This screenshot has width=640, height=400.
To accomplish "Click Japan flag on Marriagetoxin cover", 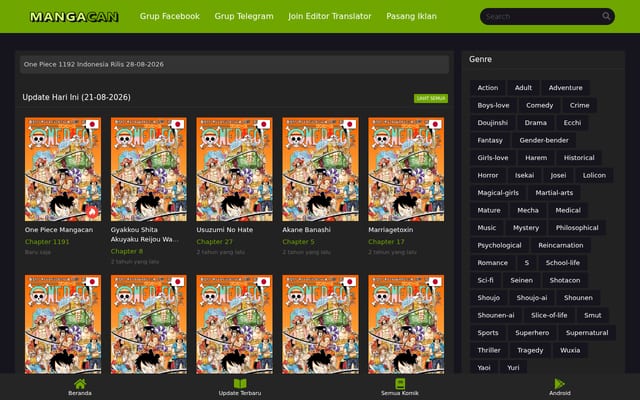I will click(435, 124).
